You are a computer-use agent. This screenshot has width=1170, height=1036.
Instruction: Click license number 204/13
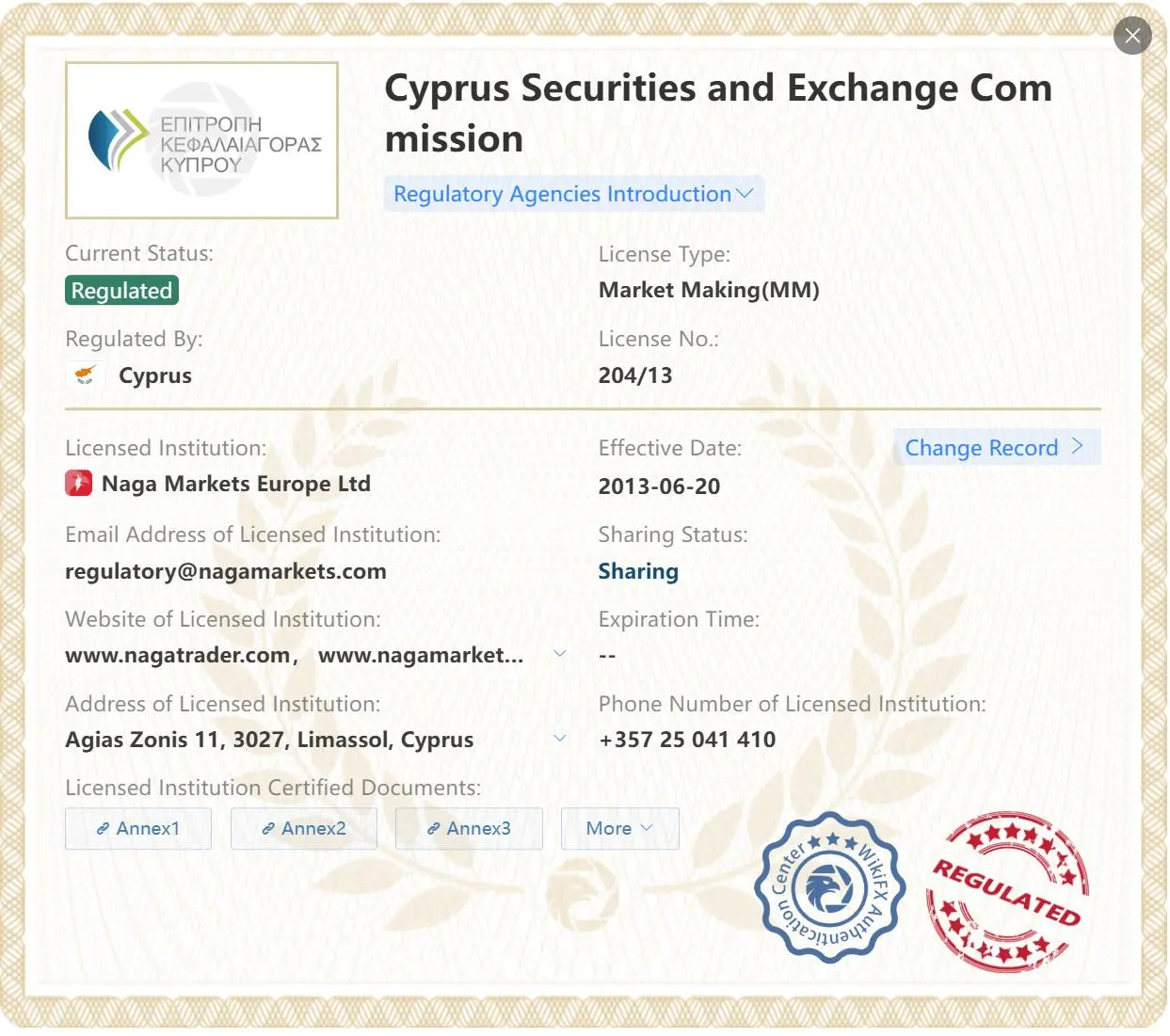(635, 375)
